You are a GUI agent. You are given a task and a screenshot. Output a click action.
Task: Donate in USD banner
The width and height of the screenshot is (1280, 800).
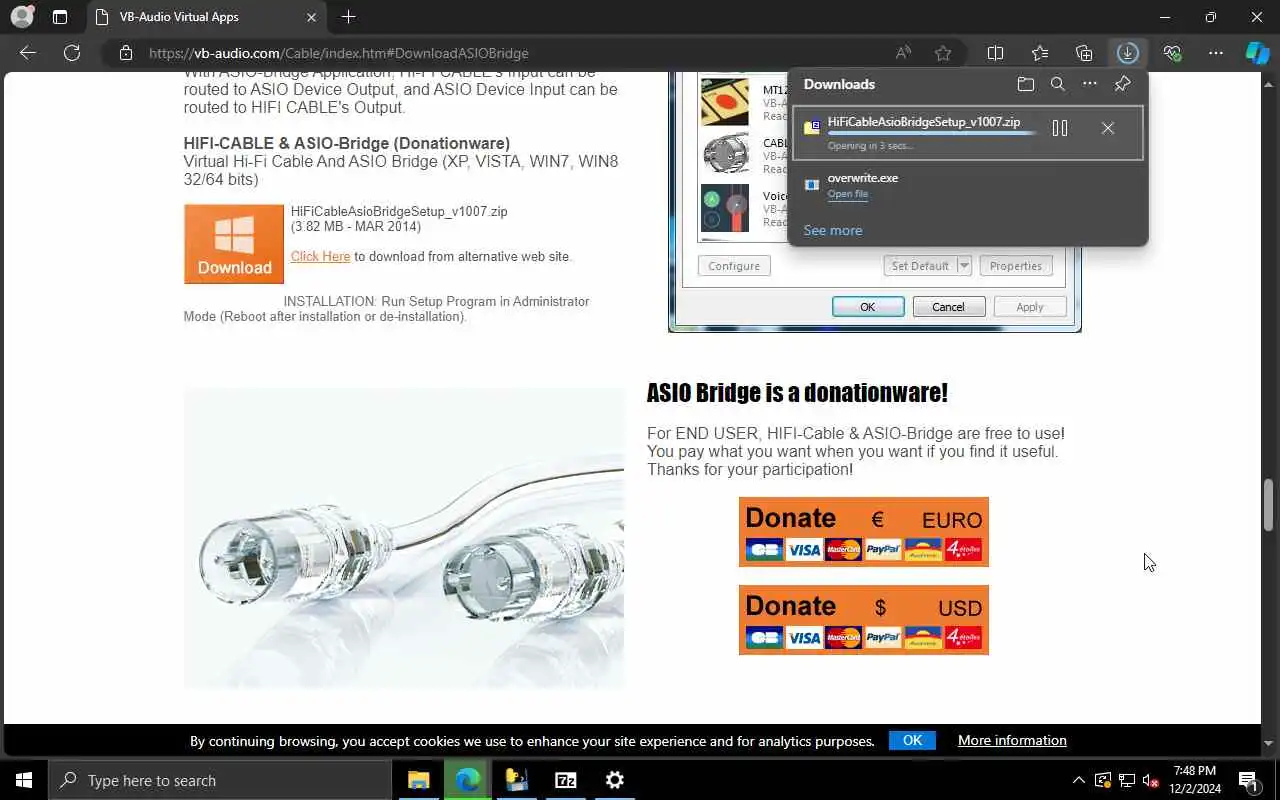[864, 620]
